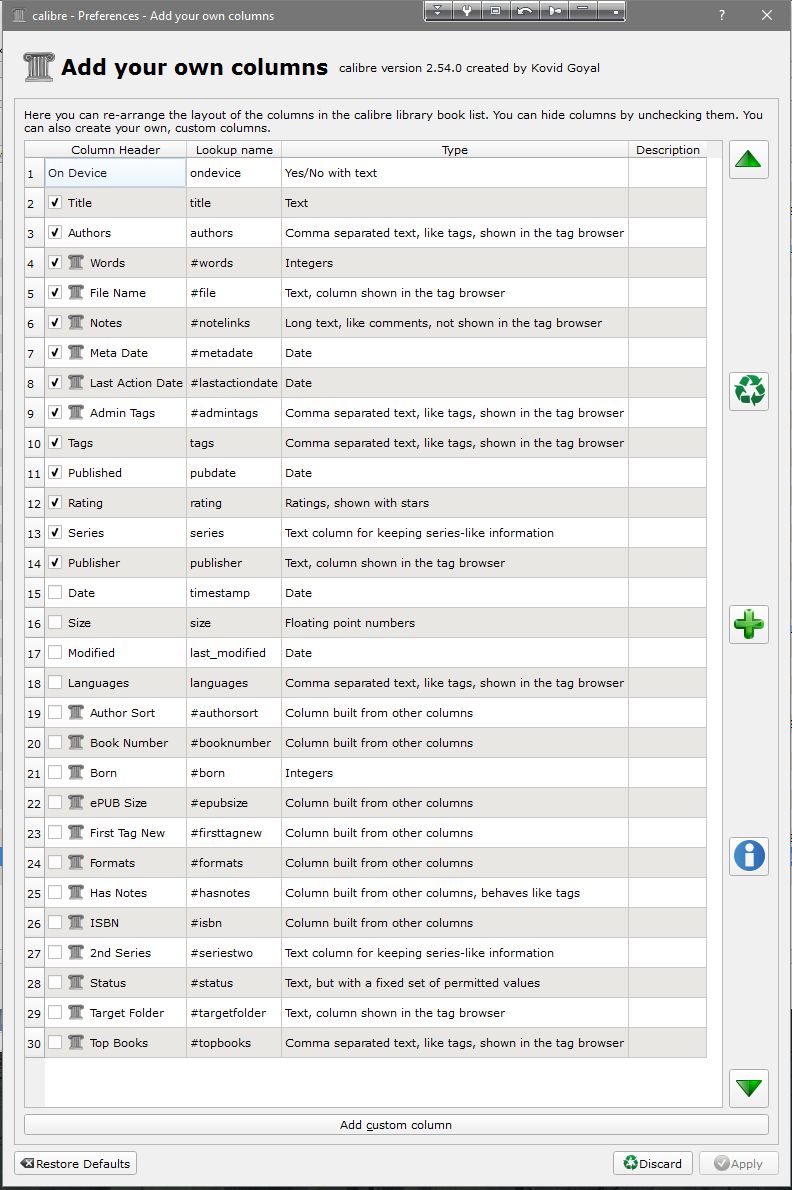Click the Restore Defaults button
This screenshot has width=792, height=1190.
point(75,1163)
